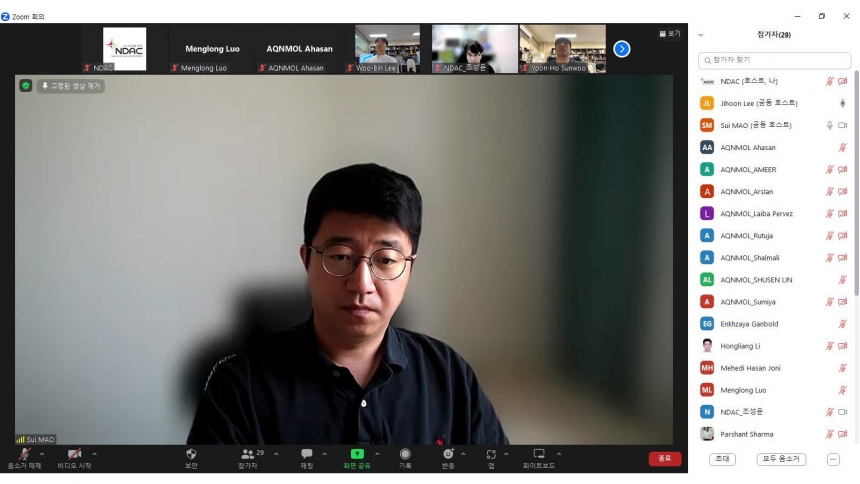
Task: Click the 참가자 participants icon
Action: coord(247,454)
